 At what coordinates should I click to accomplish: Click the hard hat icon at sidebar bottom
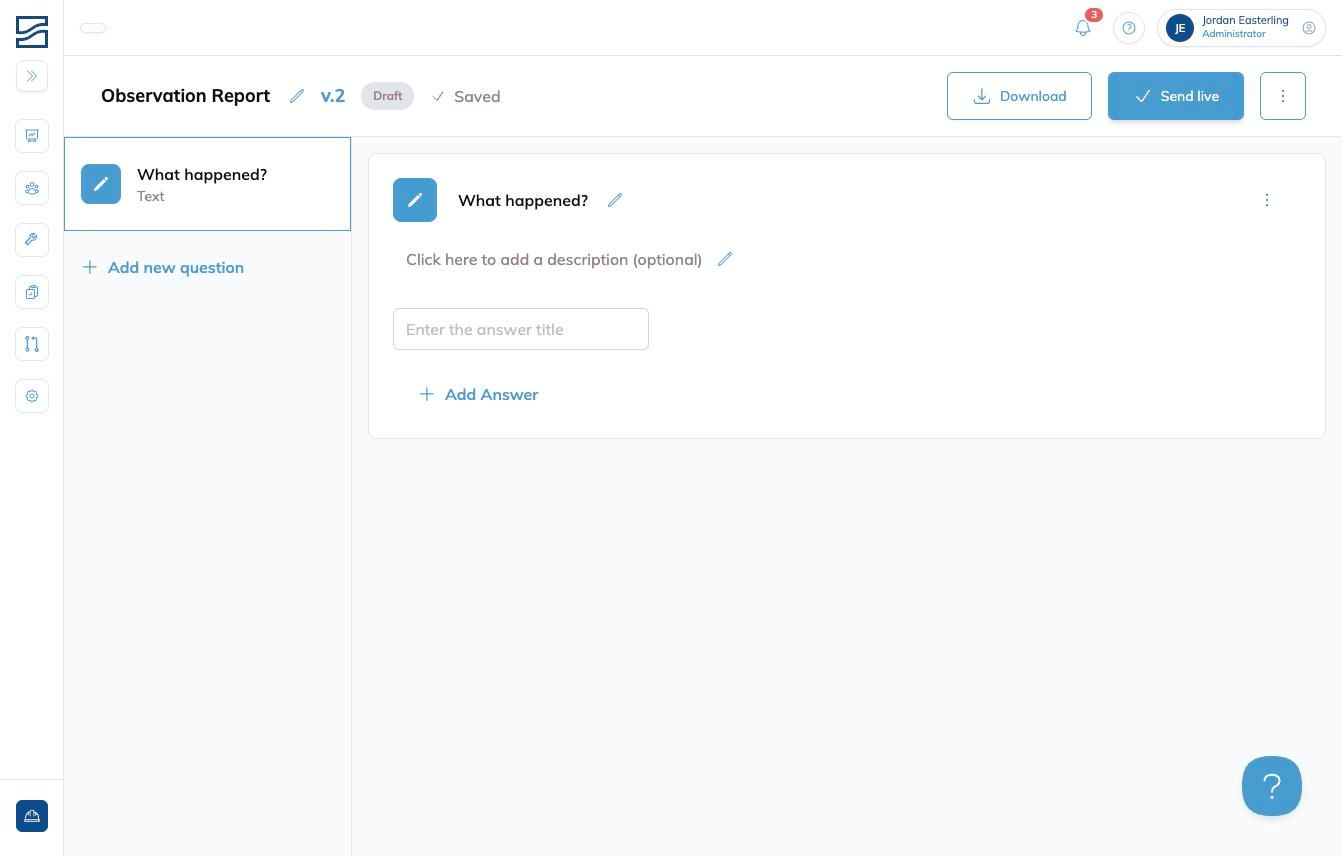point(32,816)
